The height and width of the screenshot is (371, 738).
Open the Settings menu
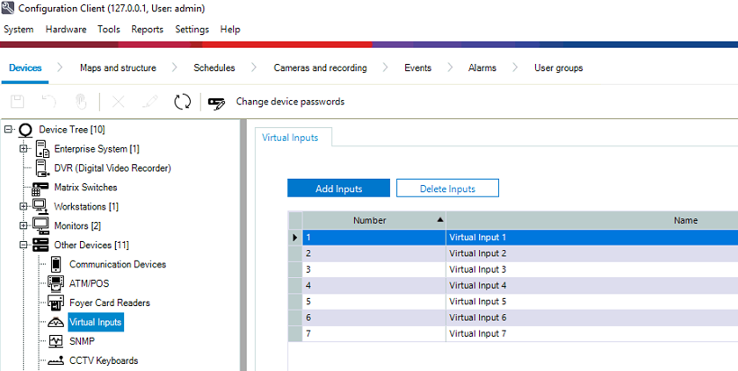click(192, 29)
